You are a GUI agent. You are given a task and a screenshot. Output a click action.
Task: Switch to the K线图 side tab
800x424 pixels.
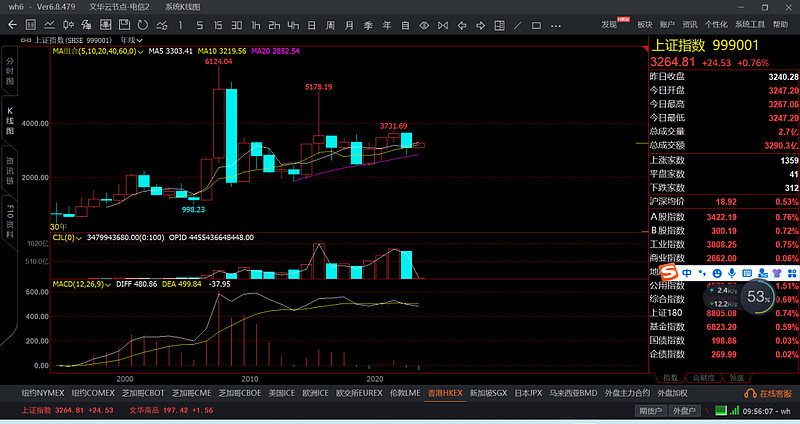(10, 121)
